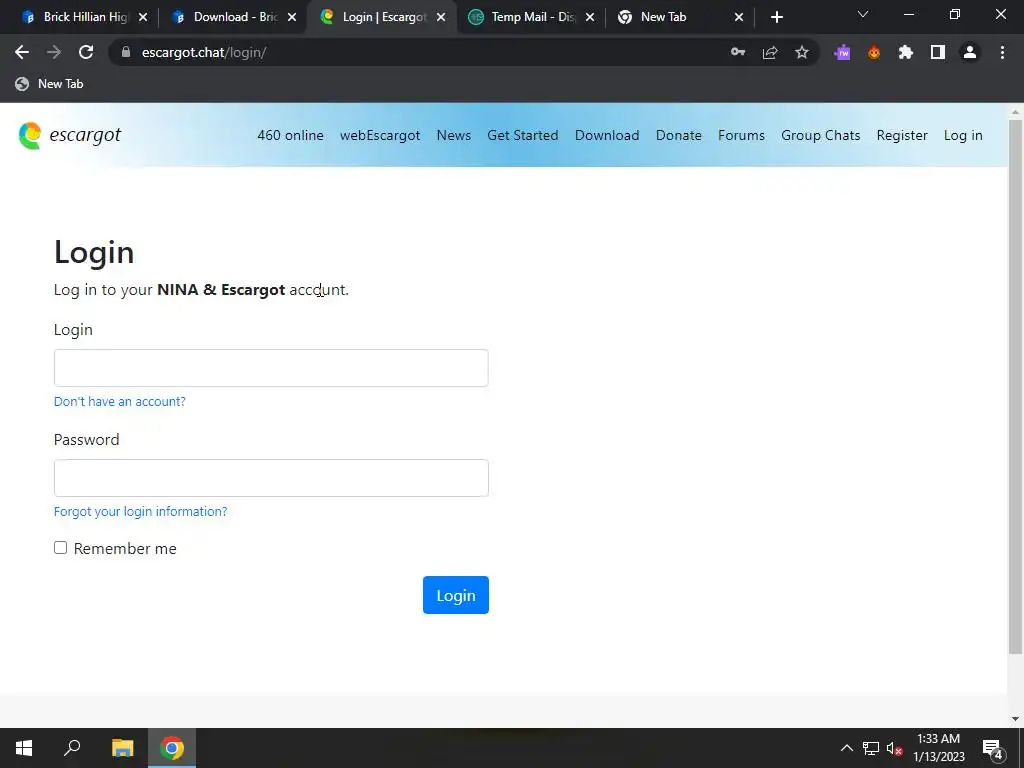Close the Brick Hillian tab

point(143,17)
